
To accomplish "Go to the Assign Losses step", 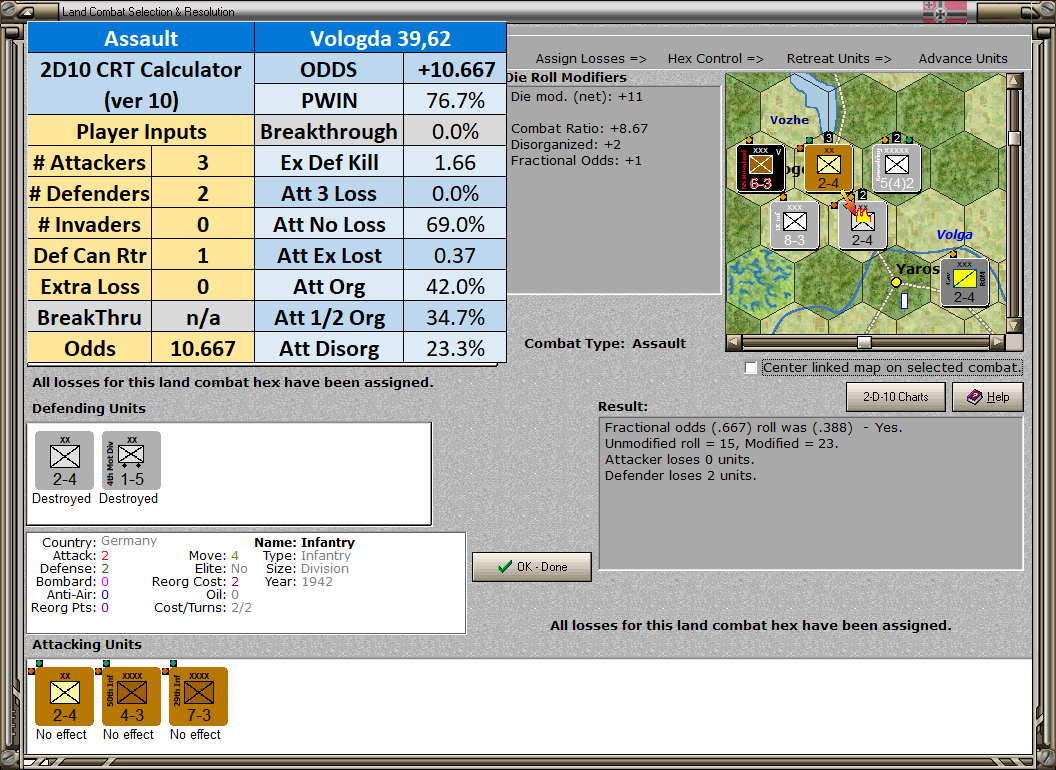I will tap(591, 59).
